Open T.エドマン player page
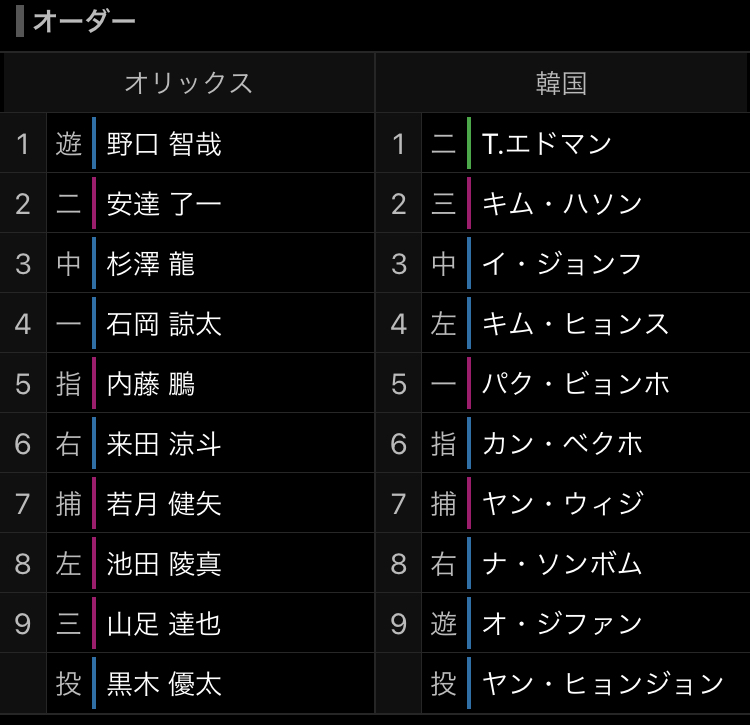Screen dimensions: 750x725 (547, 143)
